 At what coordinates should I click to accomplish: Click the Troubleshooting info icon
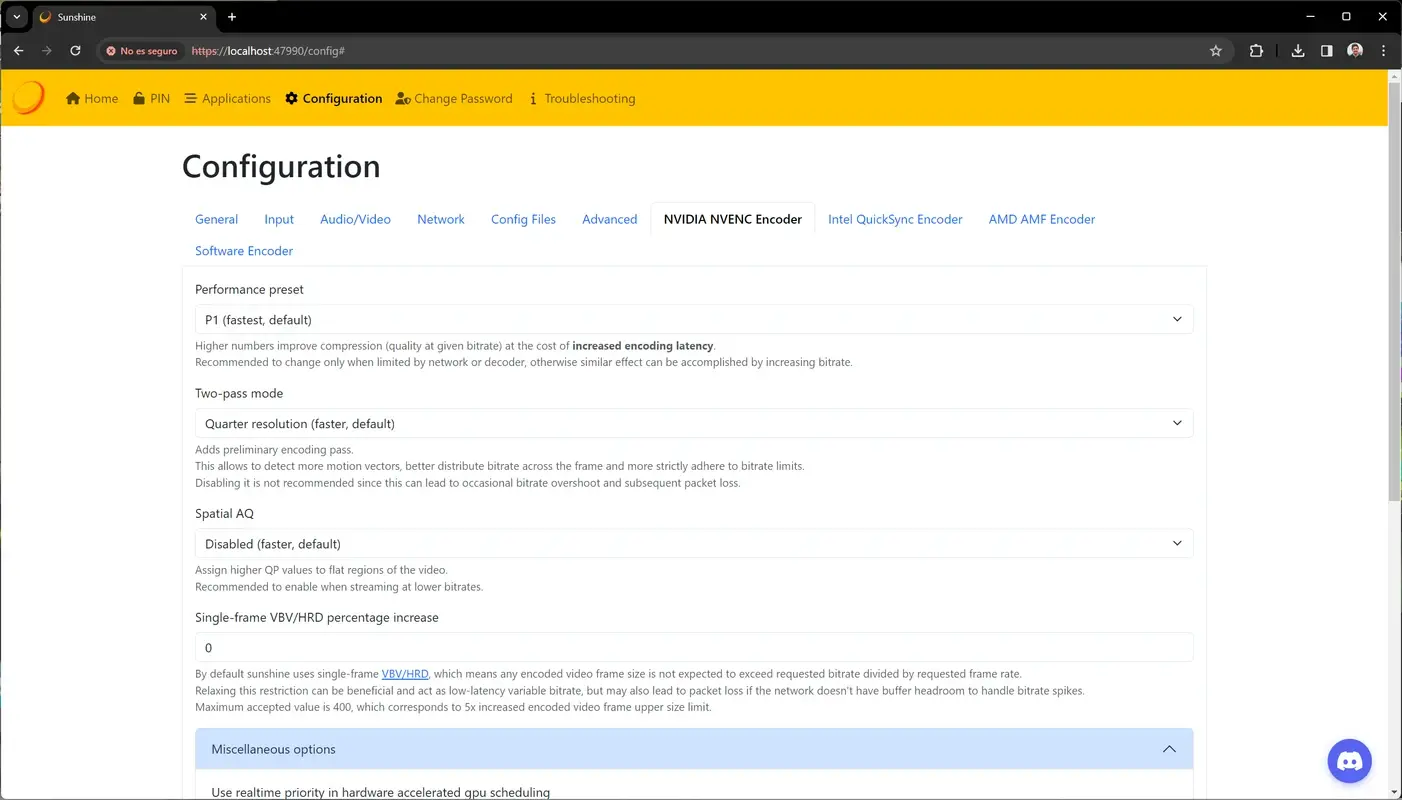[533, 98]
